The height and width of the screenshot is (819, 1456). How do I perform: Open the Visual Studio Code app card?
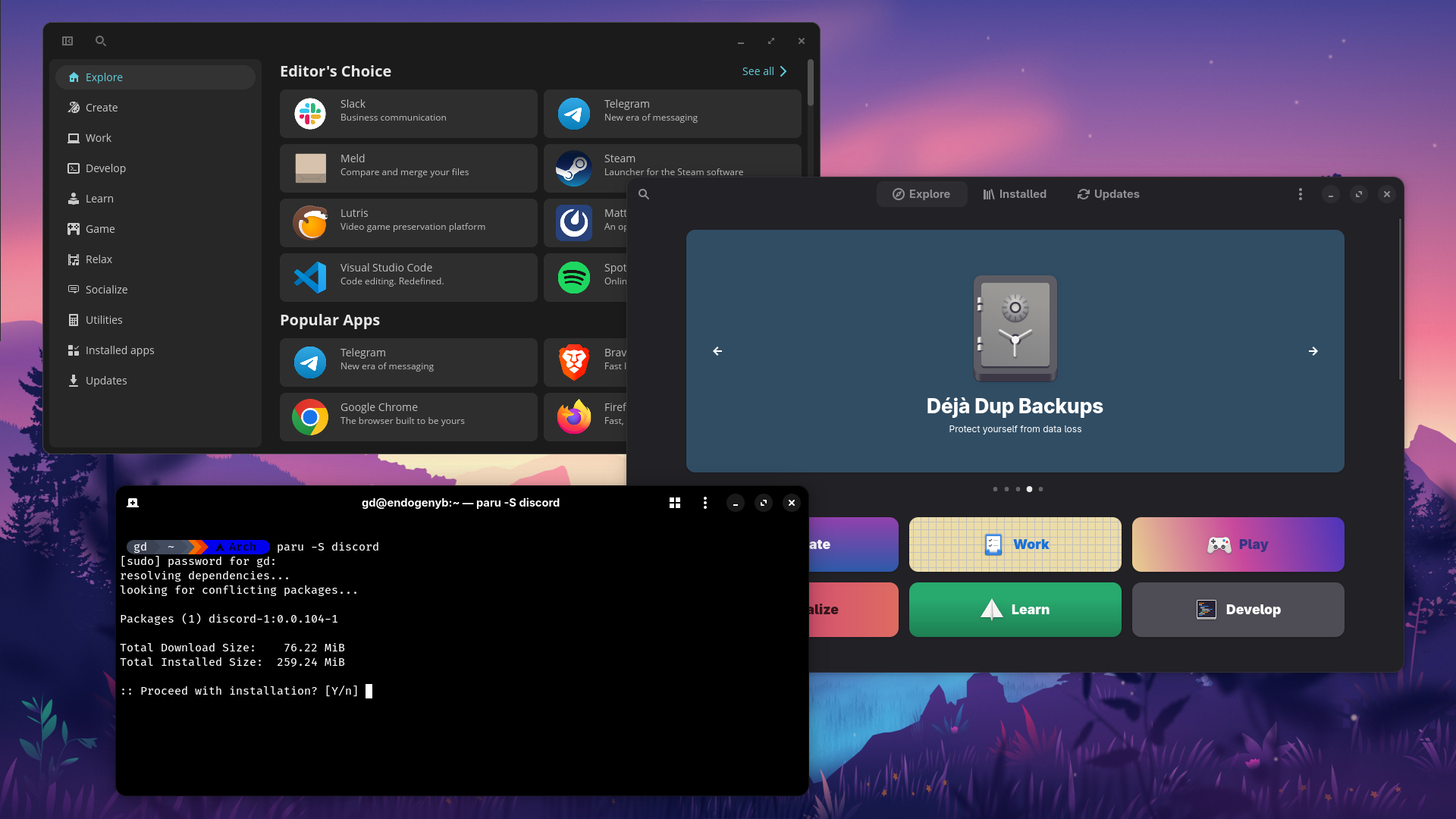pos(409,278)
